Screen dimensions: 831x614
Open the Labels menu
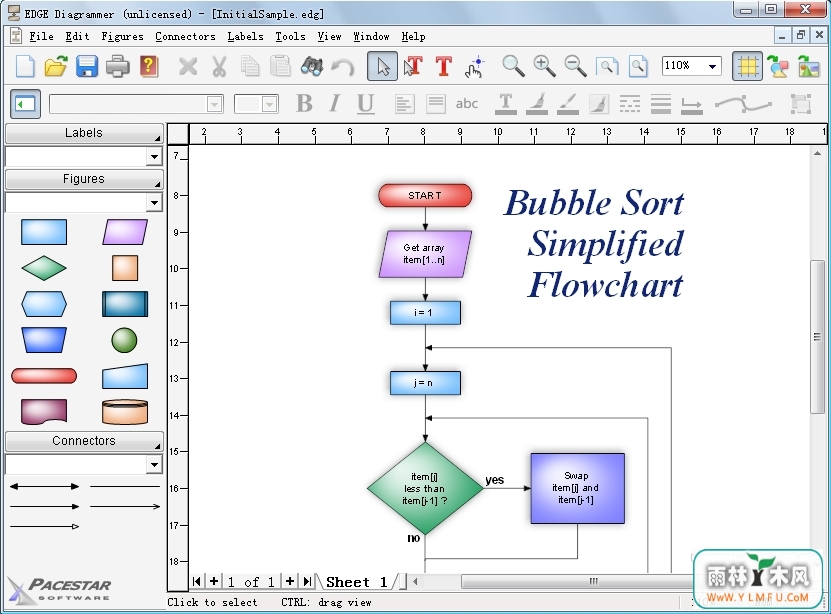245,36
